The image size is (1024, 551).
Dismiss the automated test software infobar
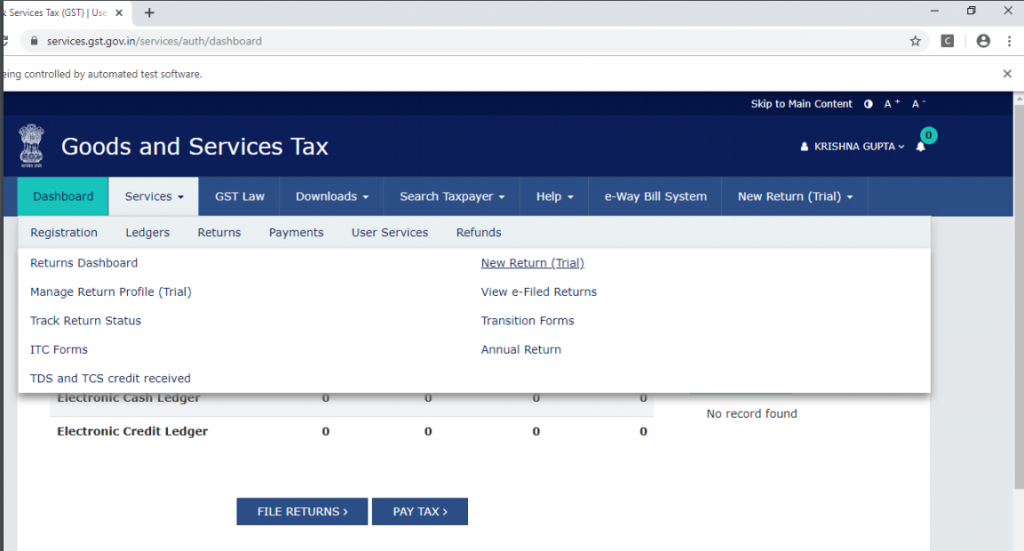(1007, 74)
